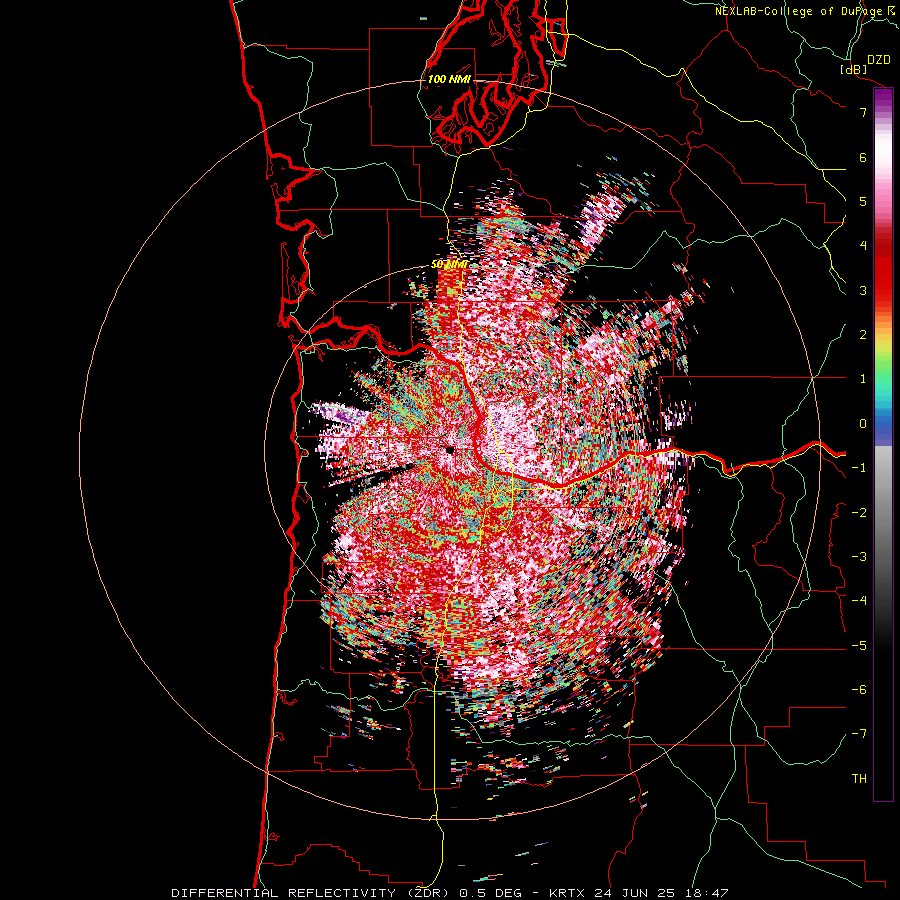Viewport: 900px width, 900px height.
Task: Click the DZD product label
Action: coord(879,60)
